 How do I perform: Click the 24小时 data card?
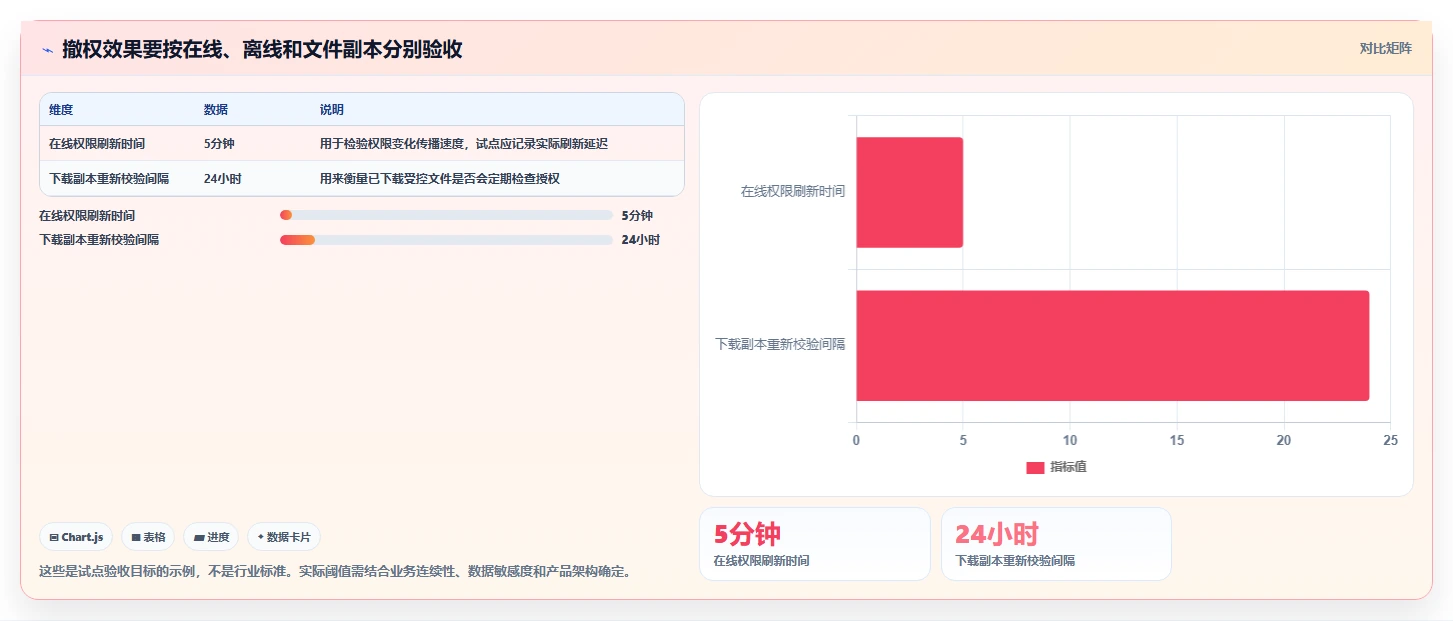click(x=1056, y=544)
